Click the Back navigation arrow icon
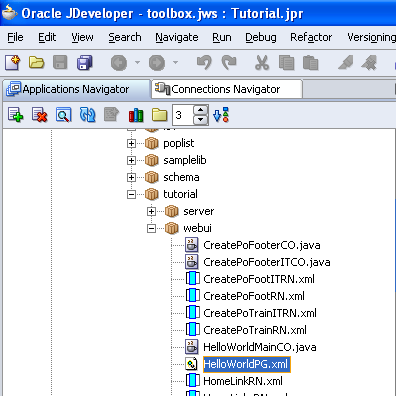The width and height of the screenshot is (396, 396). [119, 63]
